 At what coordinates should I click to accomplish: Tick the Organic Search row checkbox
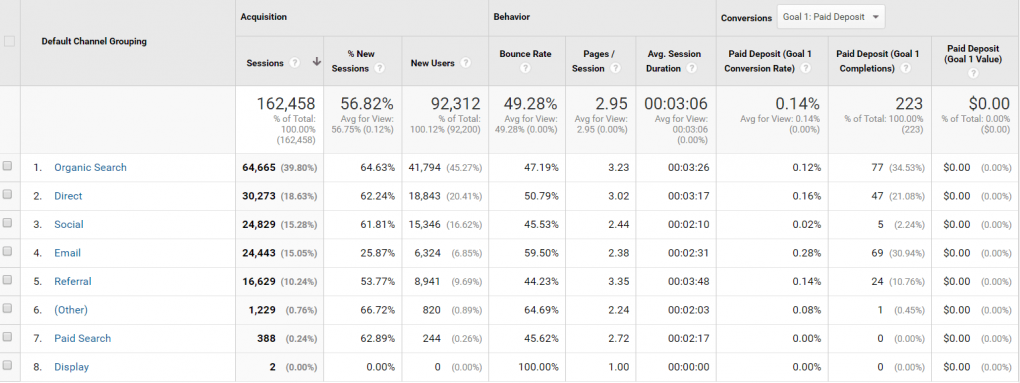(8, 166)
